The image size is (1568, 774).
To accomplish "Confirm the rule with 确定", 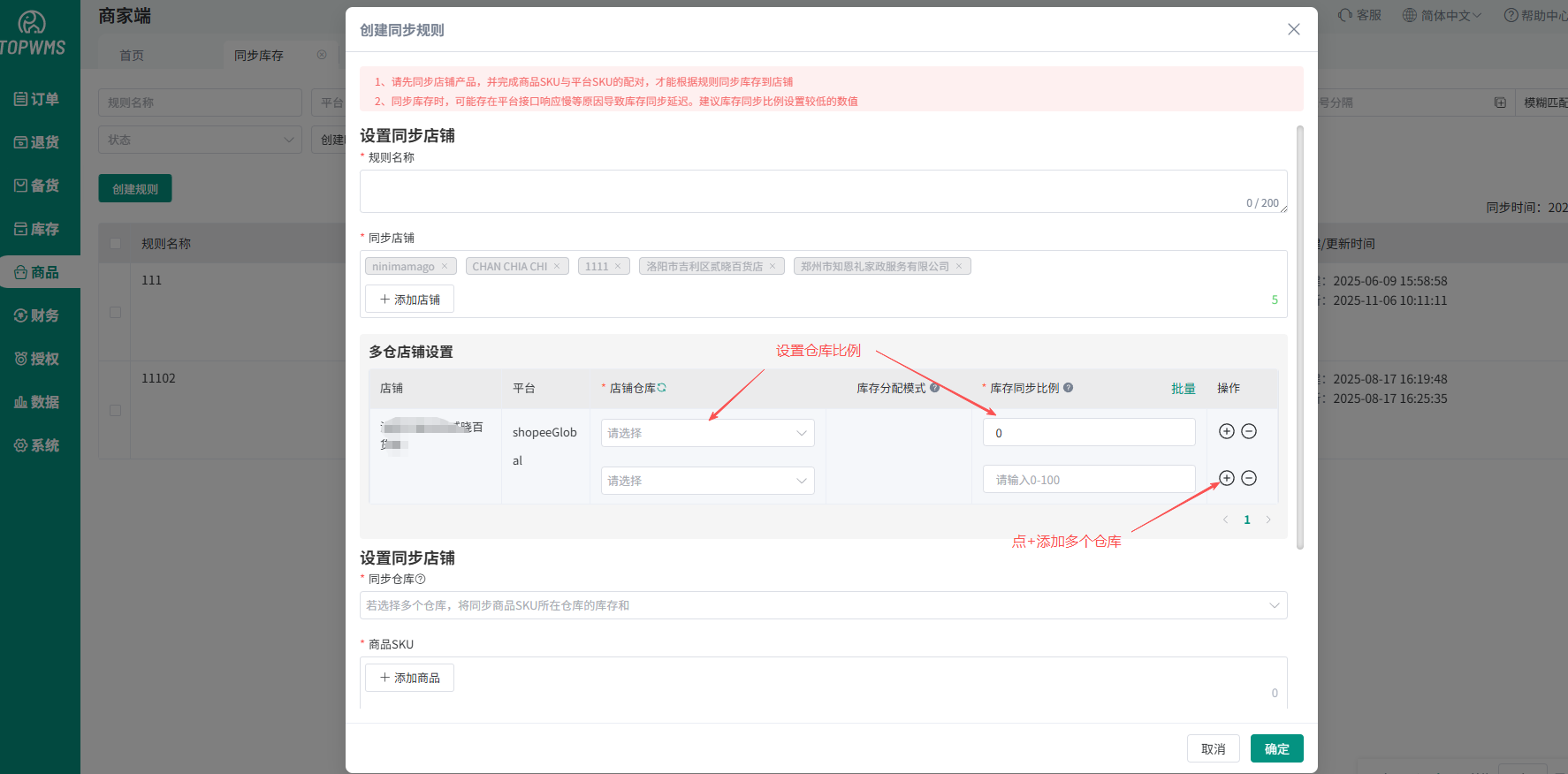I will click(x=1276, y=748).
